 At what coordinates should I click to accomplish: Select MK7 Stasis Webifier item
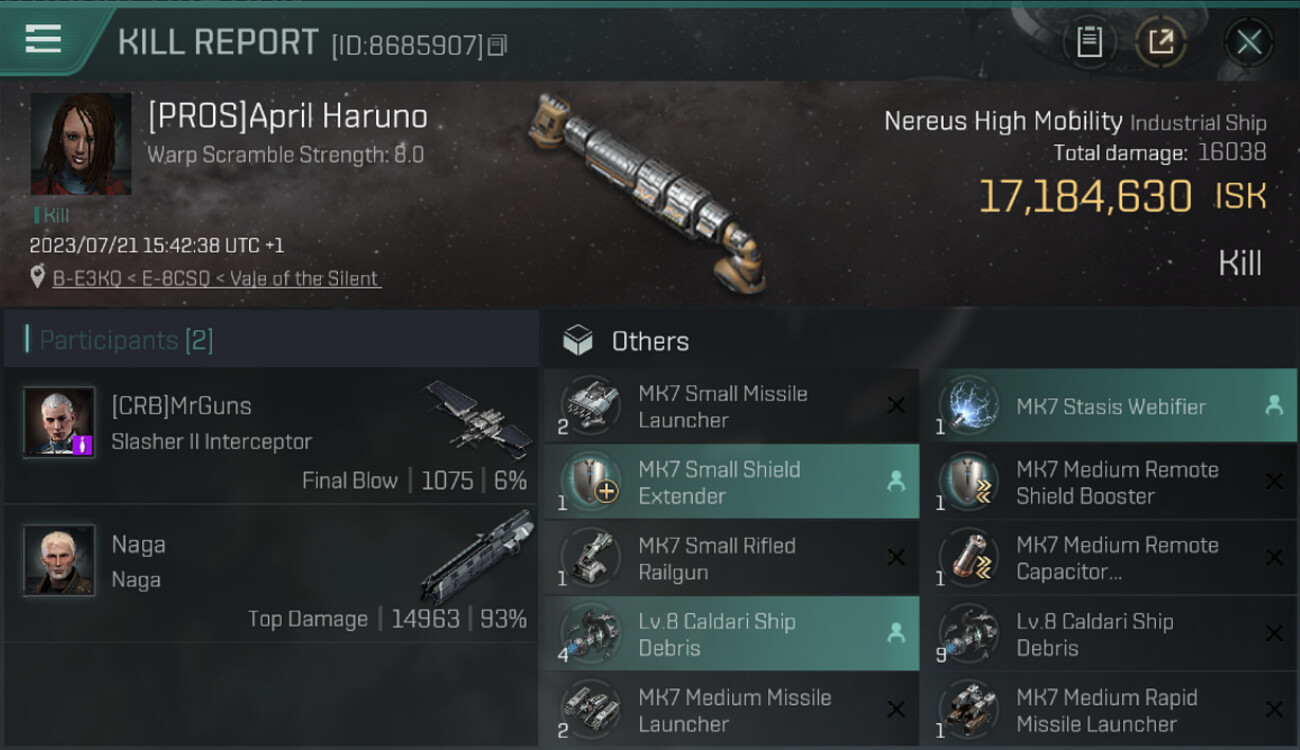[x=1108, y=406]
